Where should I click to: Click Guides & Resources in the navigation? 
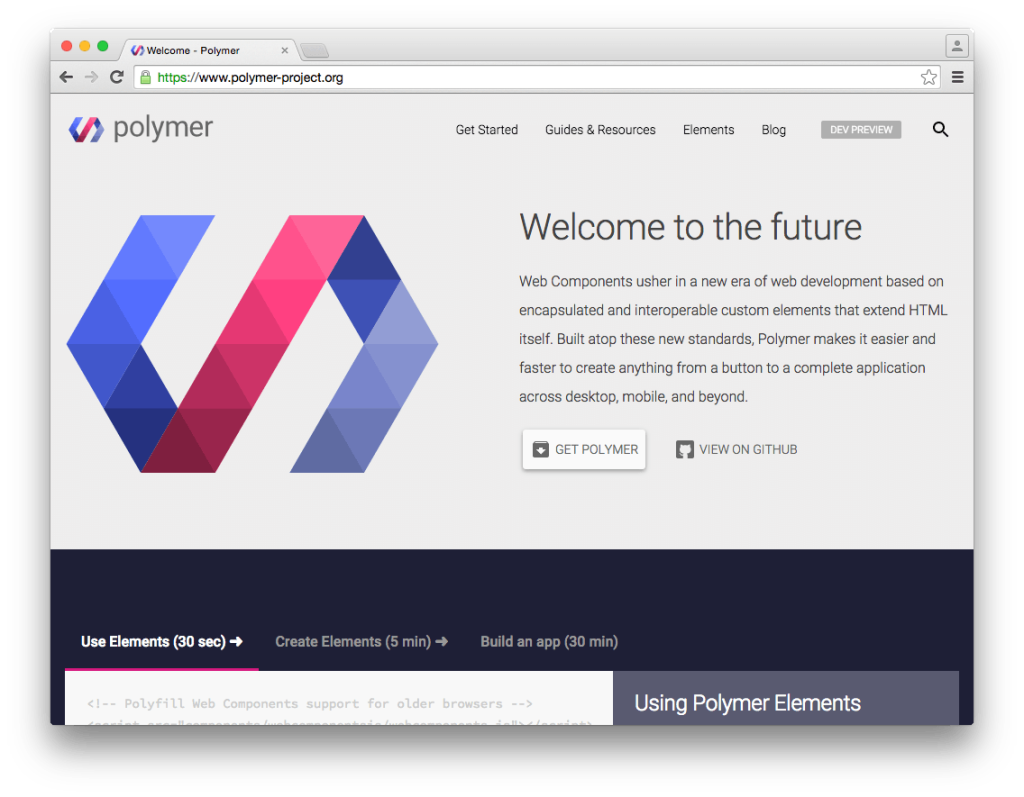tap(600, 129)
